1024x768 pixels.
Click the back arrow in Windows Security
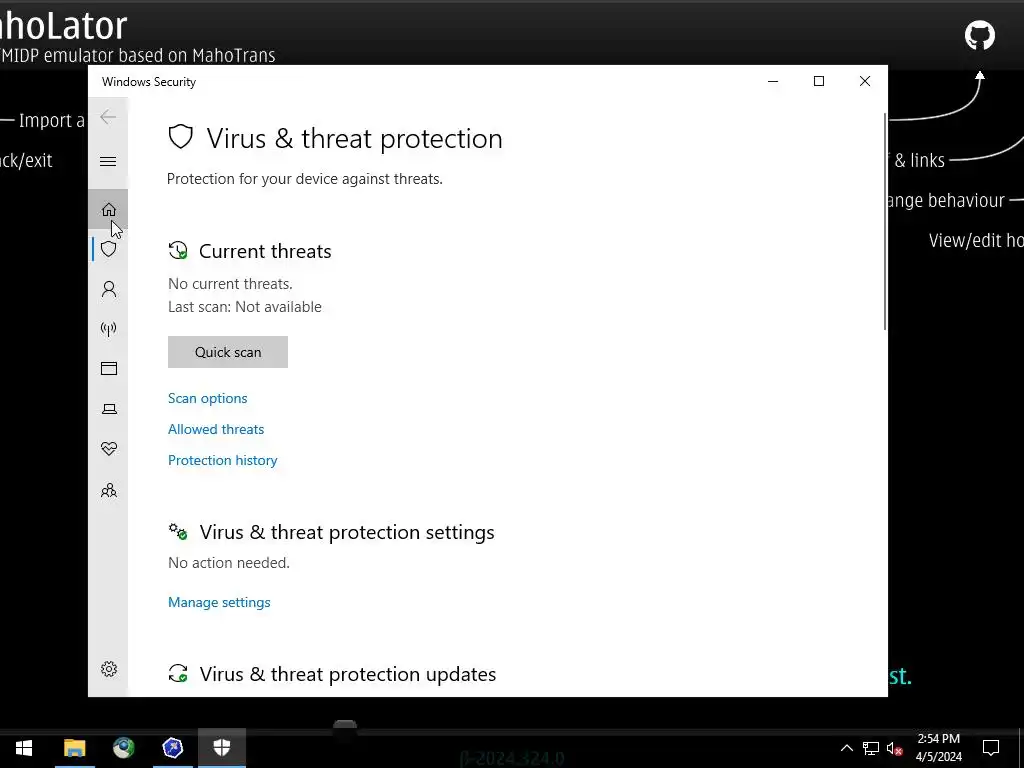(108, 118)
